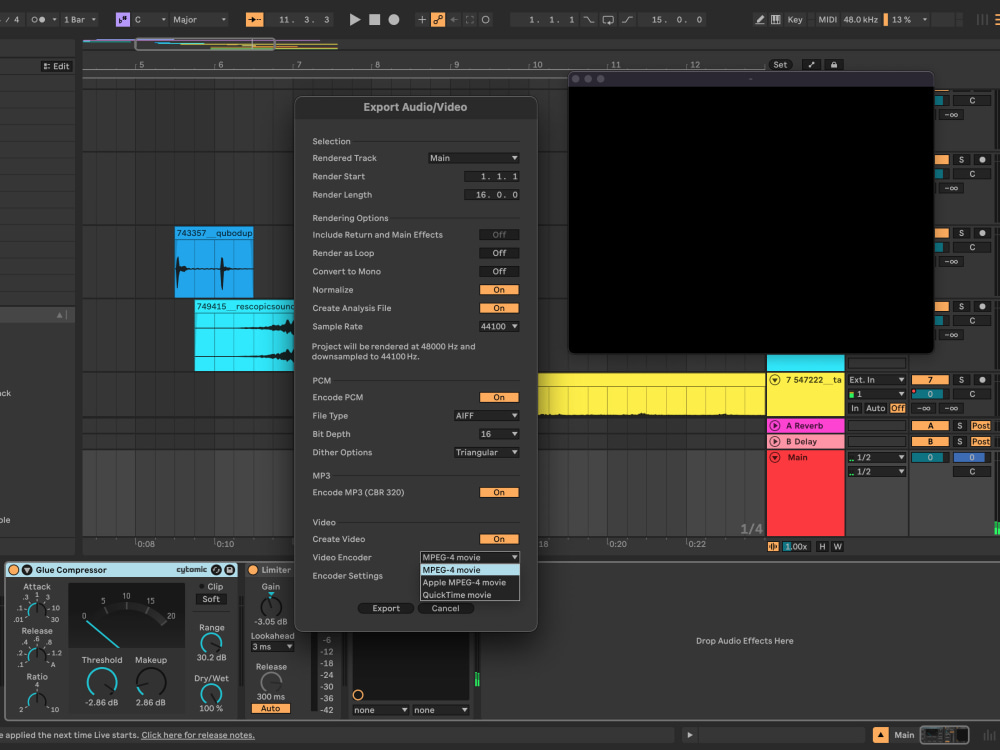Screen dimensions: 1000x750
Task: Toggle Automation Arm in the control bar
Action: point(438,20)
